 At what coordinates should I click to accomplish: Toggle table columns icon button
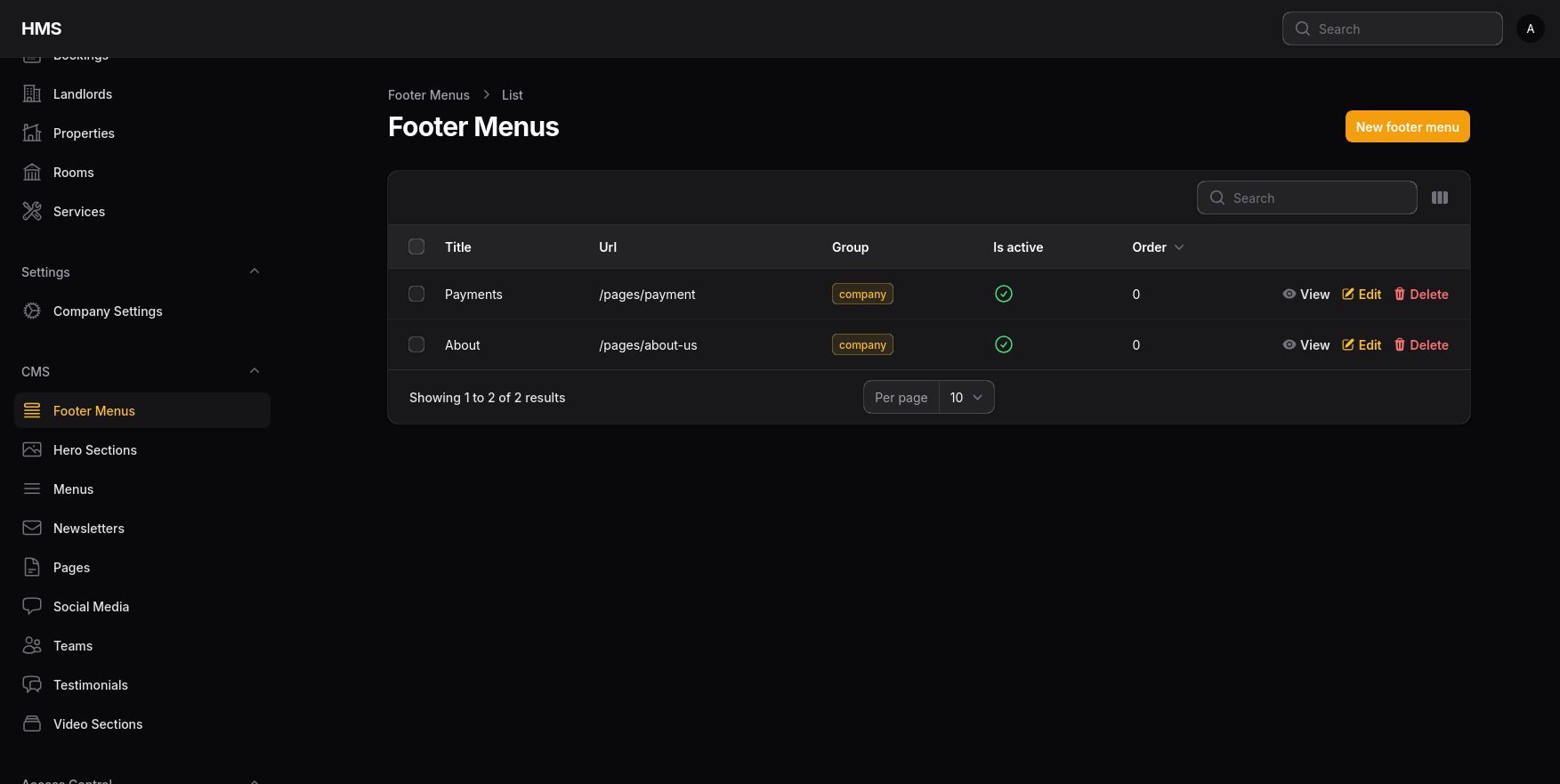[1439, 198]
